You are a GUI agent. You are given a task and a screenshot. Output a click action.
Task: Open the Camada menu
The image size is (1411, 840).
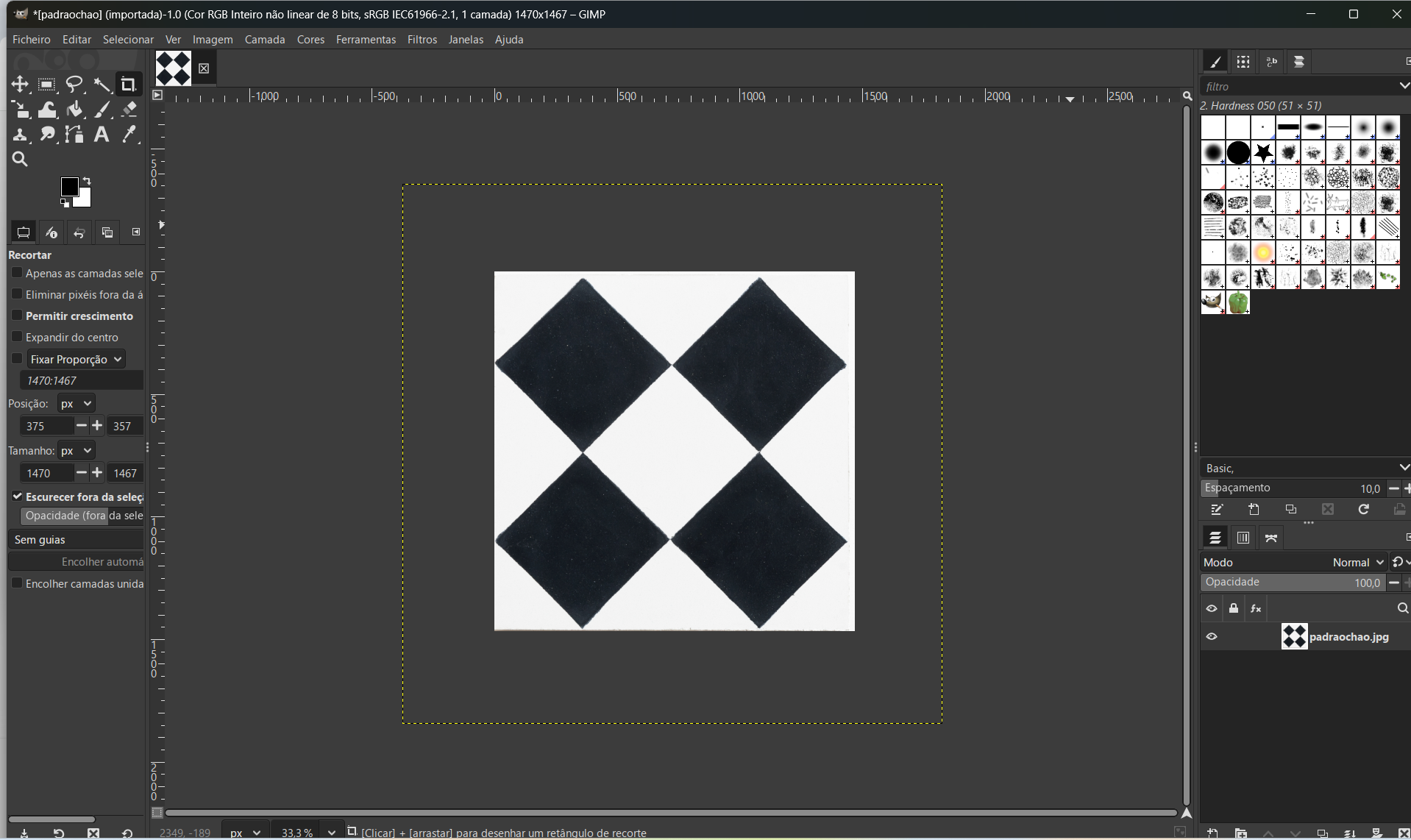click(x=264, y=40)
